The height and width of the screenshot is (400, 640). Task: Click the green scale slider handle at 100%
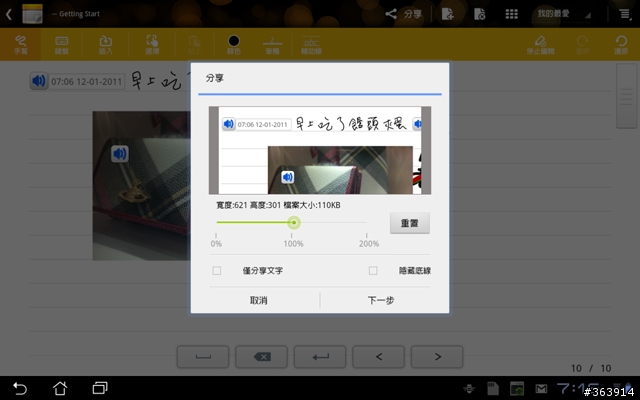tap(294, 222)
